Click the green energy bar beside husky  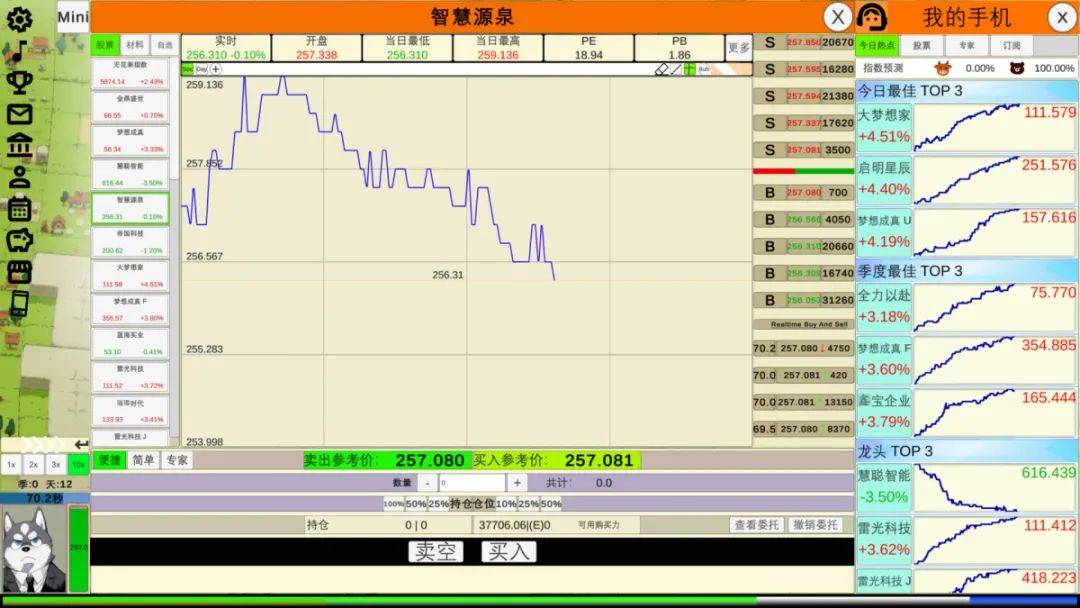point(79,549)
